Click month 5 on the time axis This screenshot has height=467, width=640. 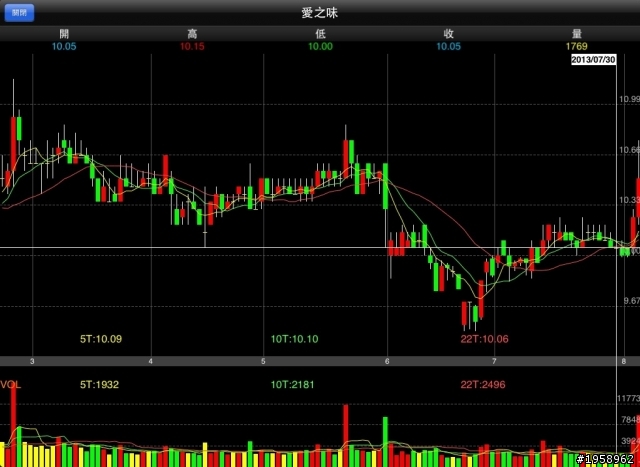point(263,361)
